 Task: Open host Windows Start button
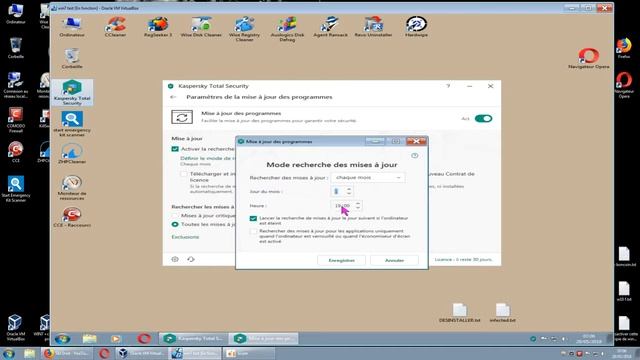9,353
